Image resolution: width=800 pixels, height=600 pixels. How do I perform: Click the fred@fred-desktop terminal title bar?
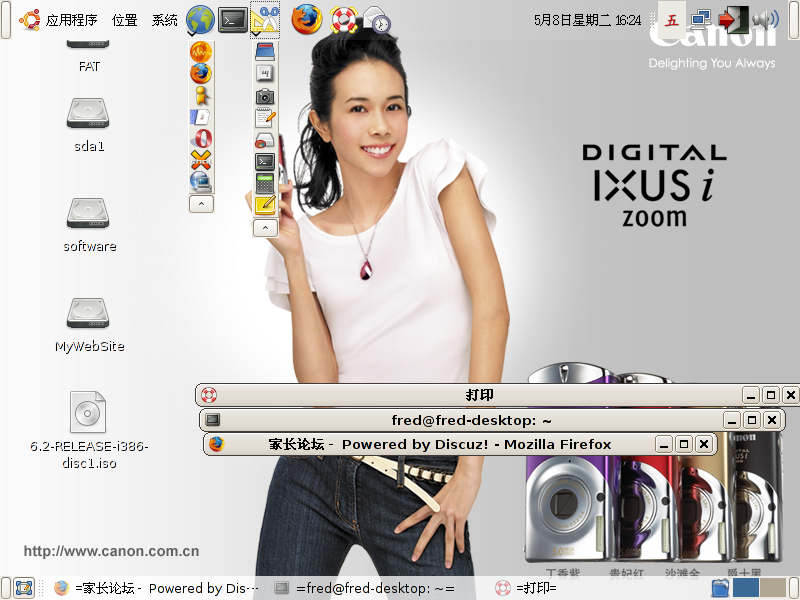point(471,420)
